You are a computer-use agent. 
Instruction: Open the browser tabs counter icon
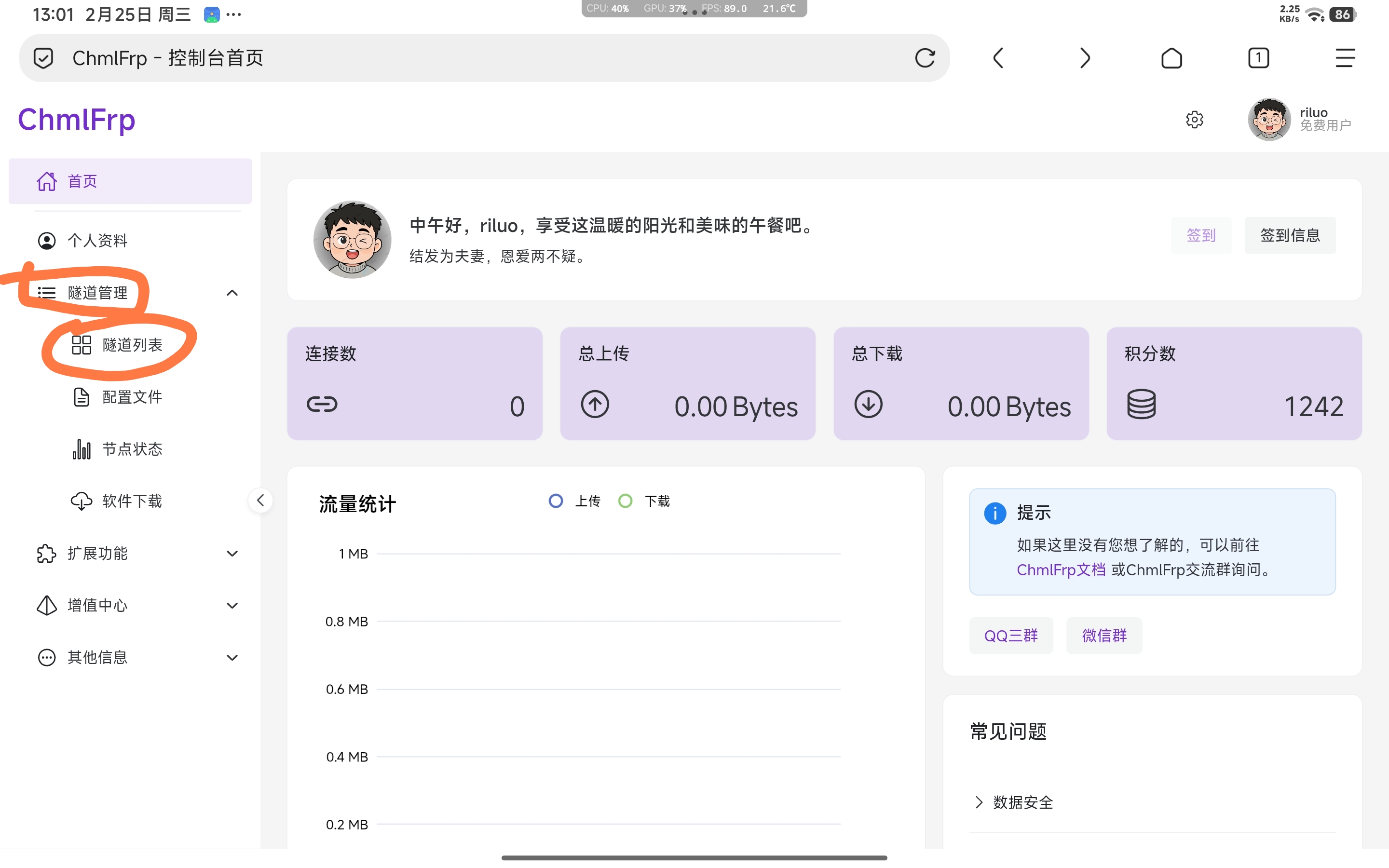pyautogui.click(x=1258, y=58)
